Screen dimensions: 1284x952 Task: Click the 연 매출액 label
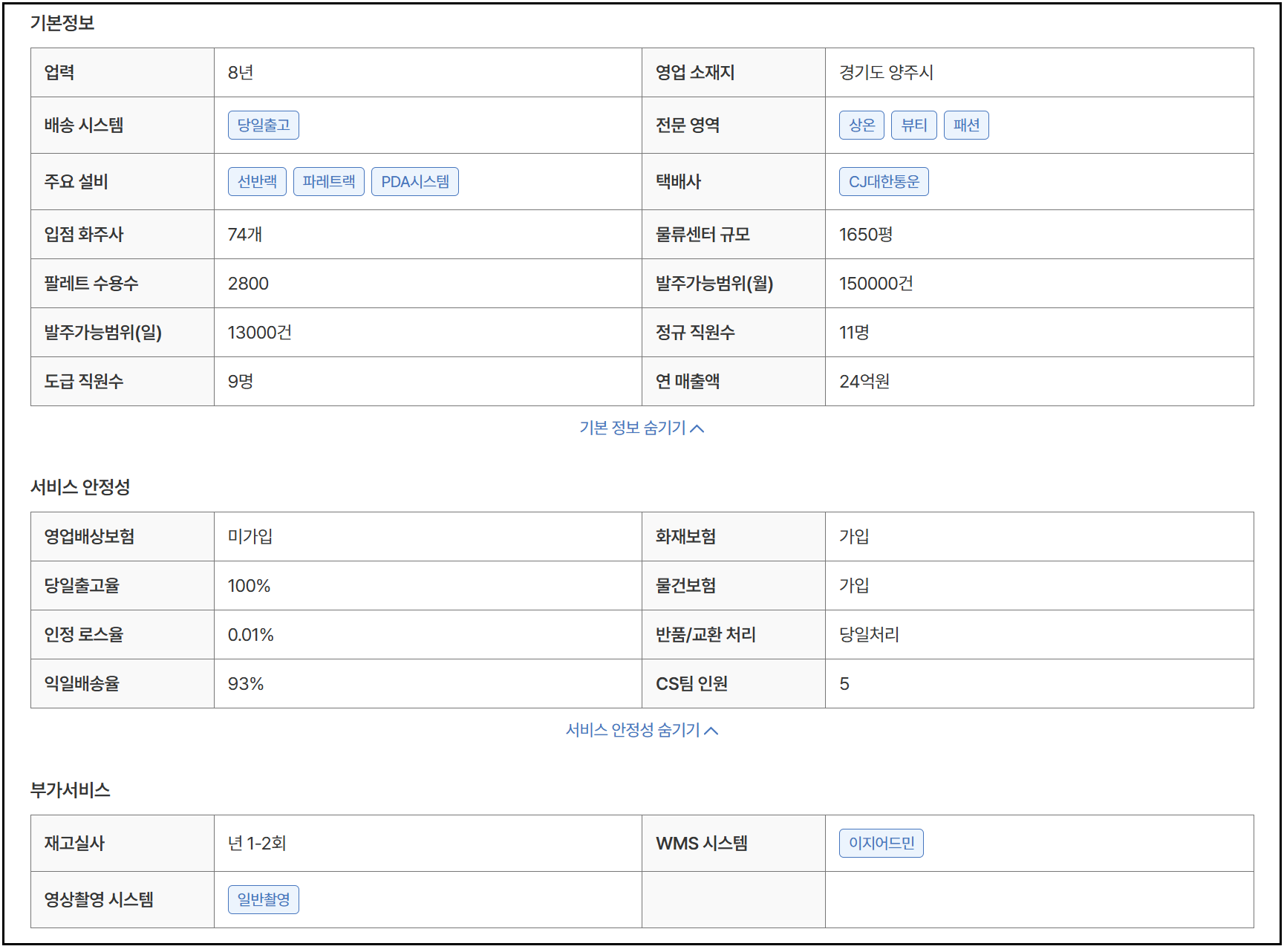pos(688,381)
